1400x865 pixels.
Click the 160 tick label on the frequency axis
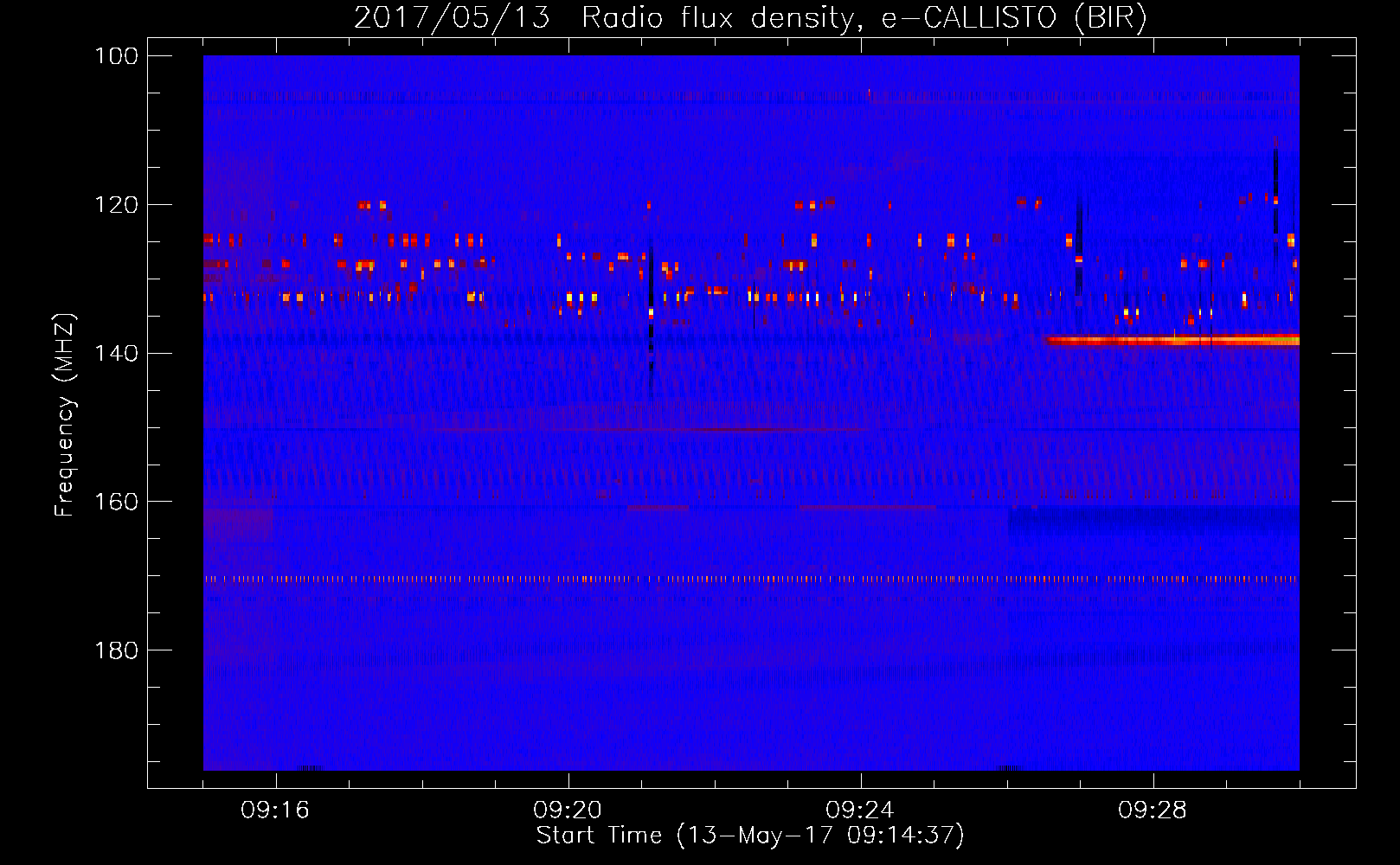pos(115,502)
